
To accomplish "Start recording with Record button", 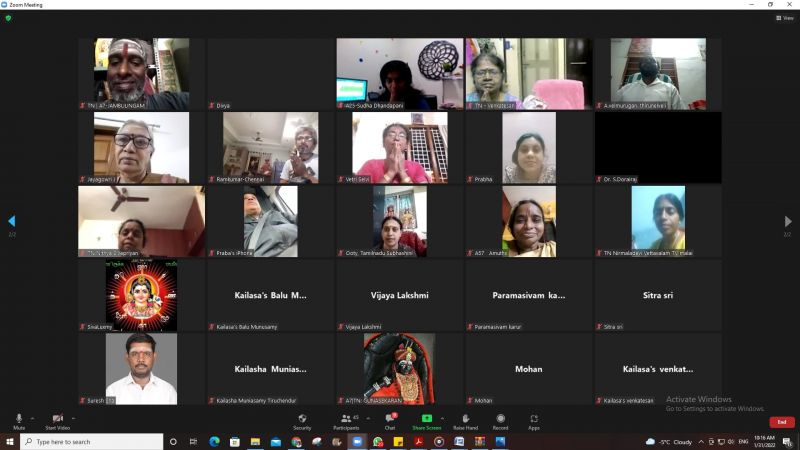I will coord(501,420).
